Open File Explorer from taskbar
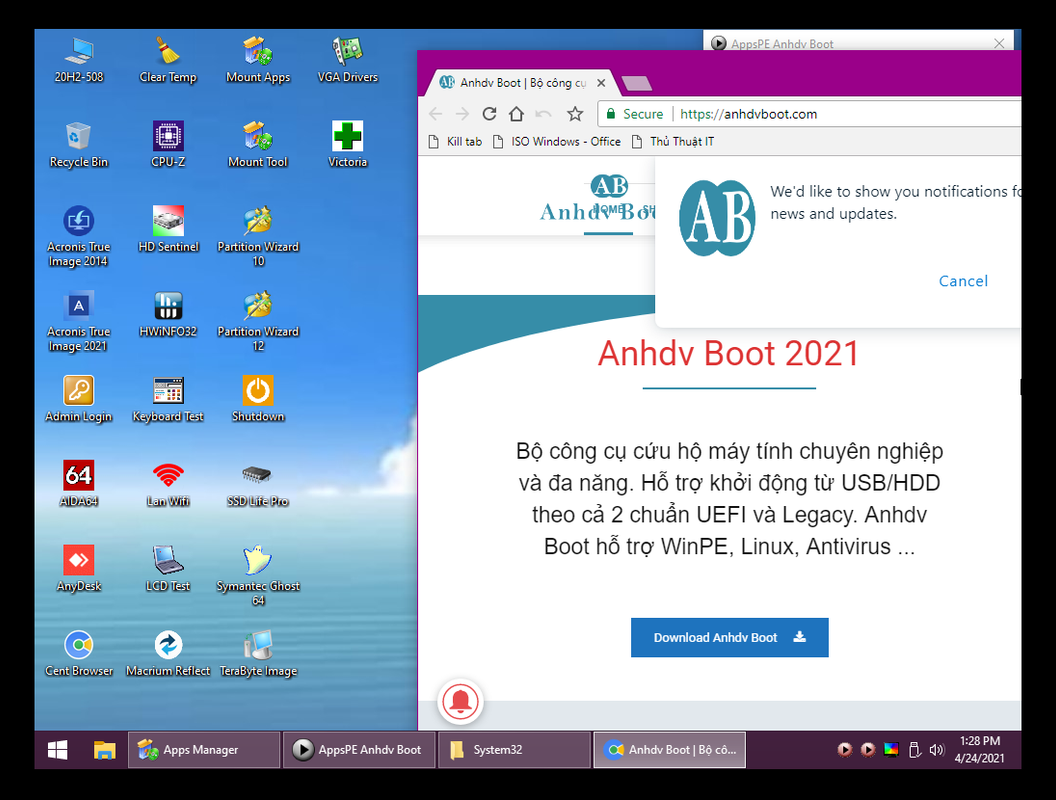Image resolution: width=1056 pixels, height=800 pixels. click(104, 749)
